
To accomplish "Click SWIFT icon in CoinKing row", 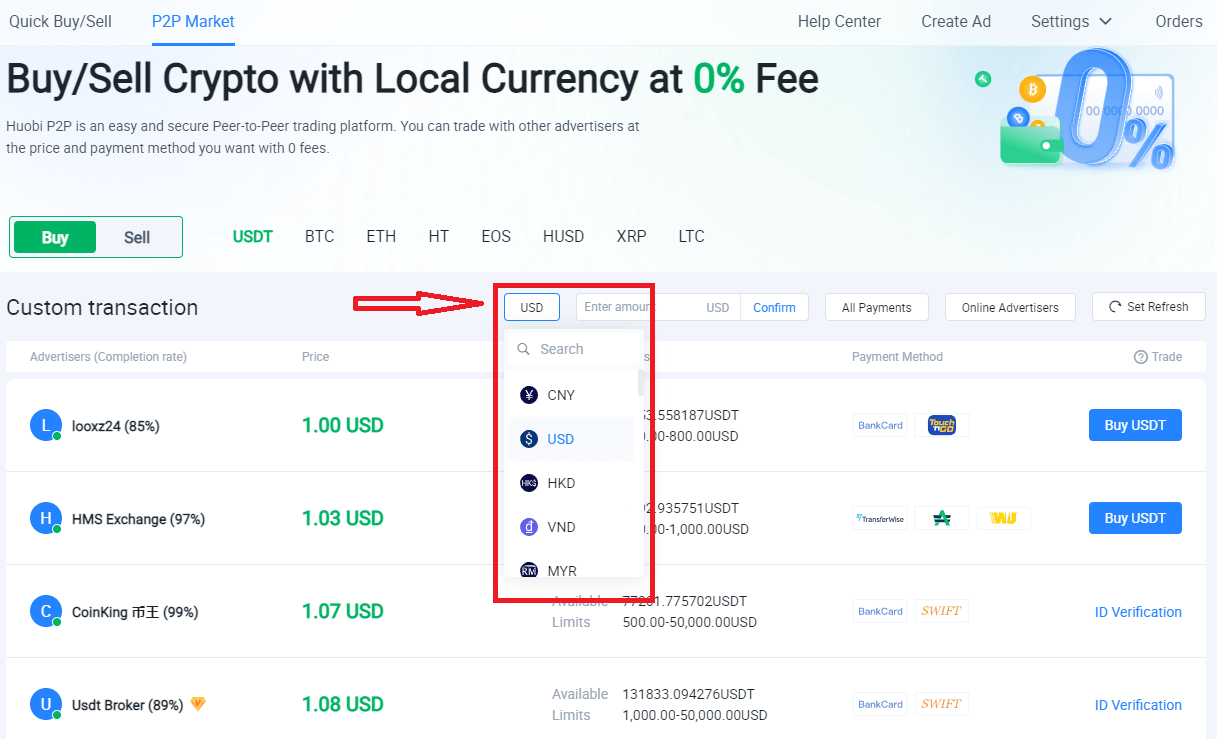I will pyautogui.click(x=942, y=611).
